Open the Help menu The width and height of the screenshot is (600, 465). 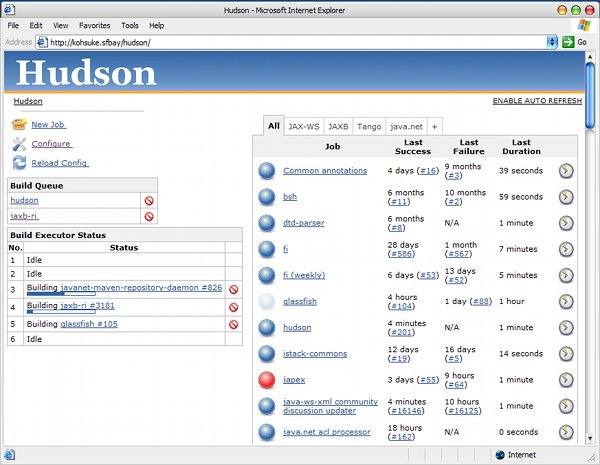(x=157, y=25)
